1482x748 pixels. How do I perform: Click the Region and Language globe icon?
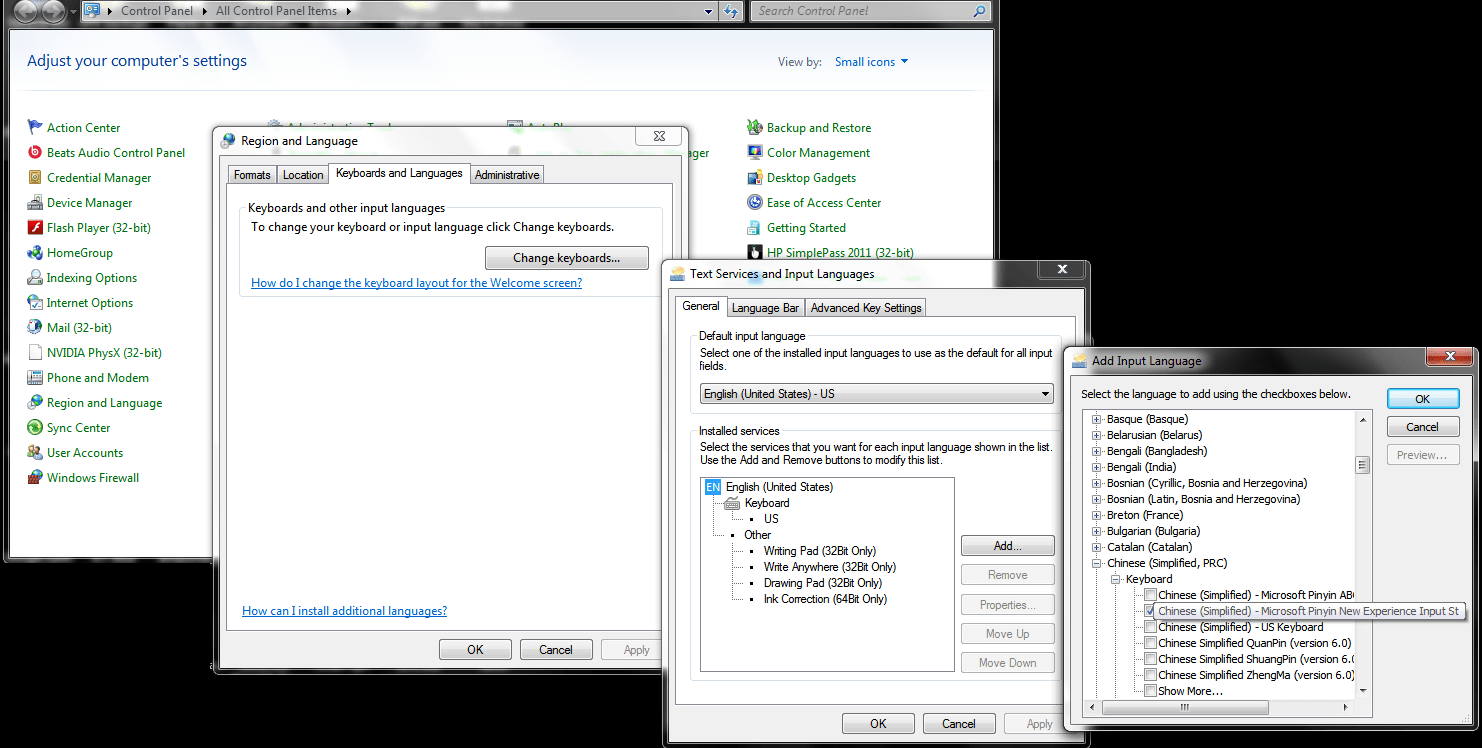[36, 403]
